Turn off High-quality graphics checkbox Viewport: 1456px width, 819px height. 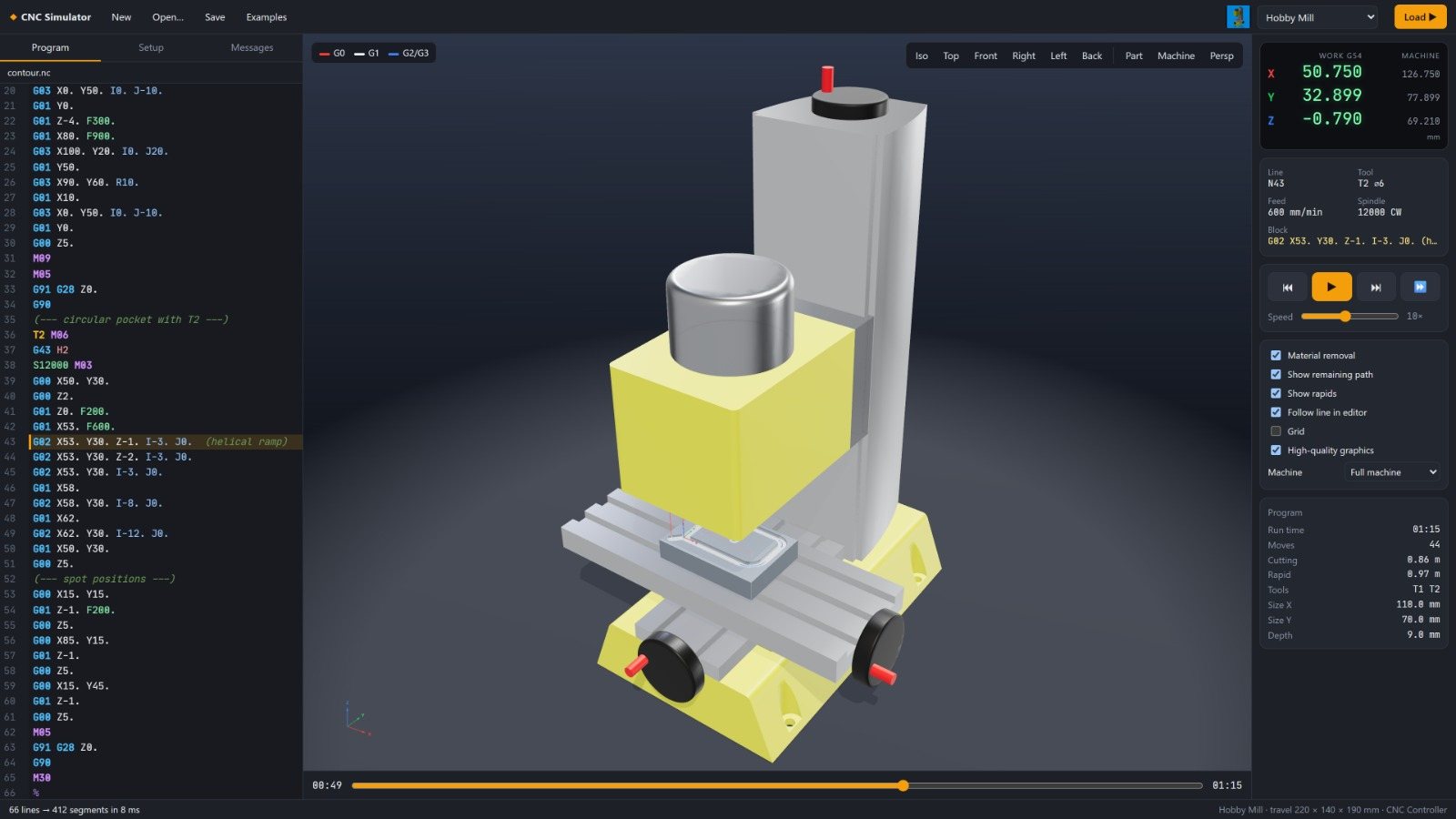point(1276,450)
